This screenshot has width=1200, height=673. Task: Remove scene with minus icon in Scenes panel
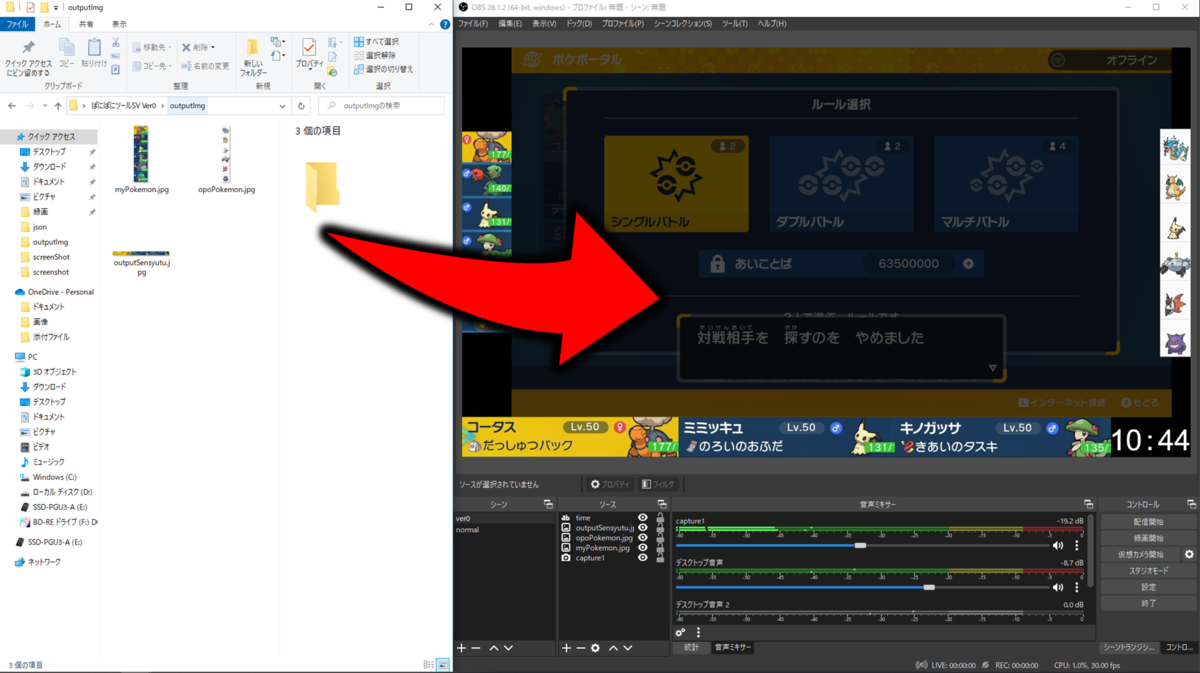coord(476,648)
